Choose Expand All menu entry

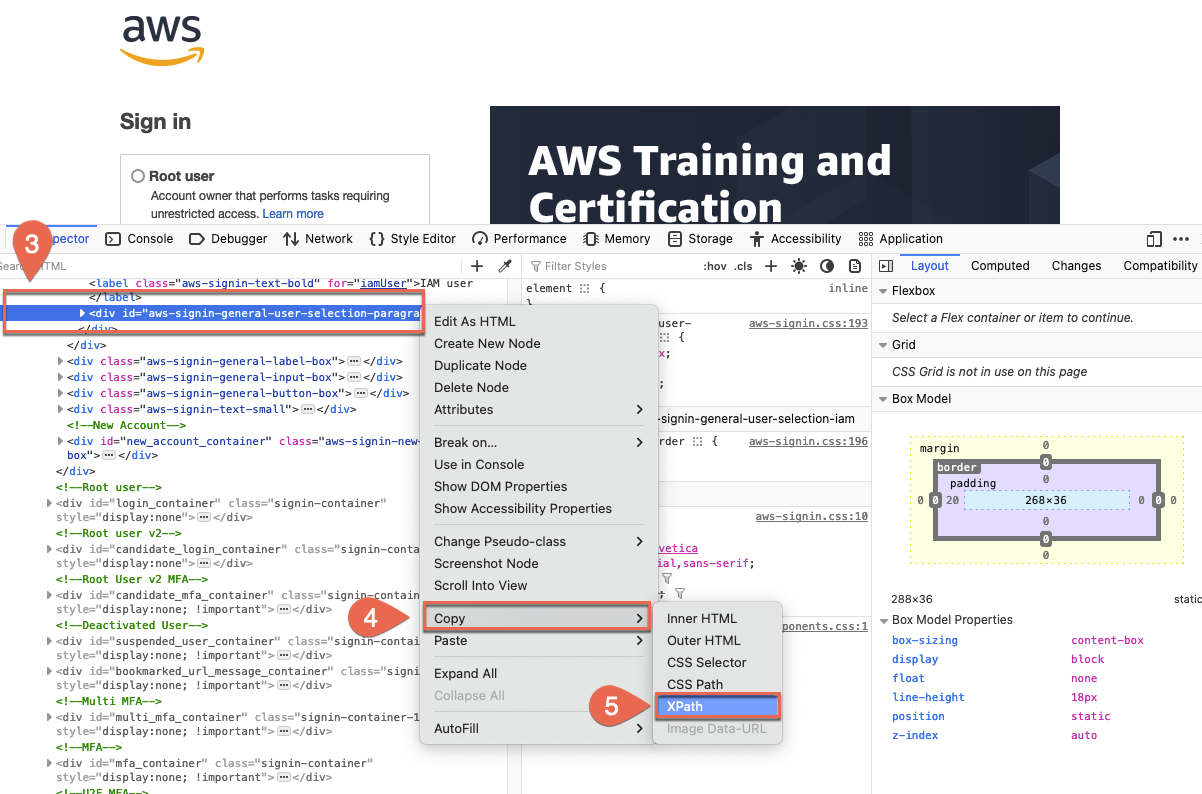539,673
